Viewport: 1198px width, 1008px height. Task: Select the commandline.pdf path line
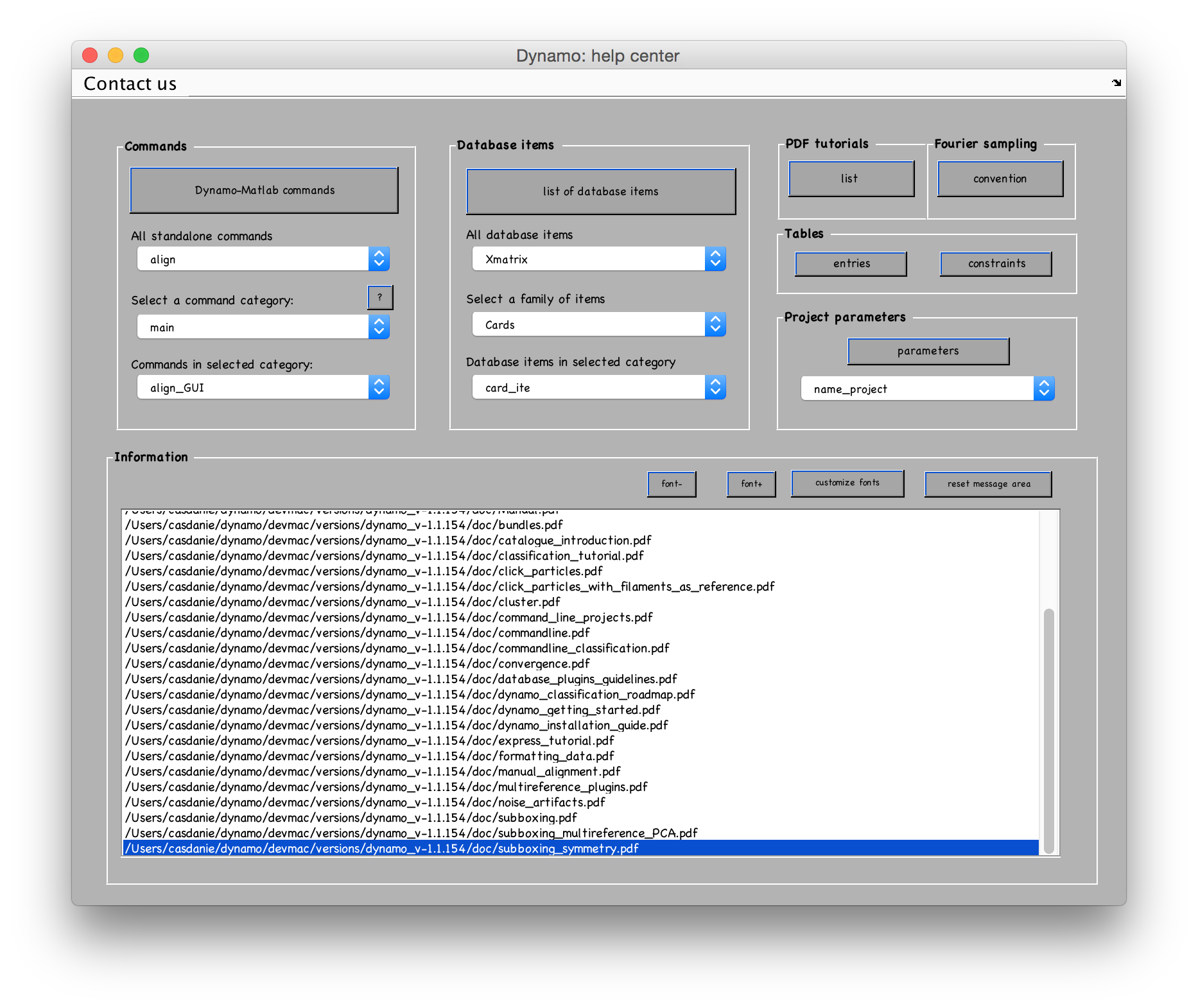point(580,633)
